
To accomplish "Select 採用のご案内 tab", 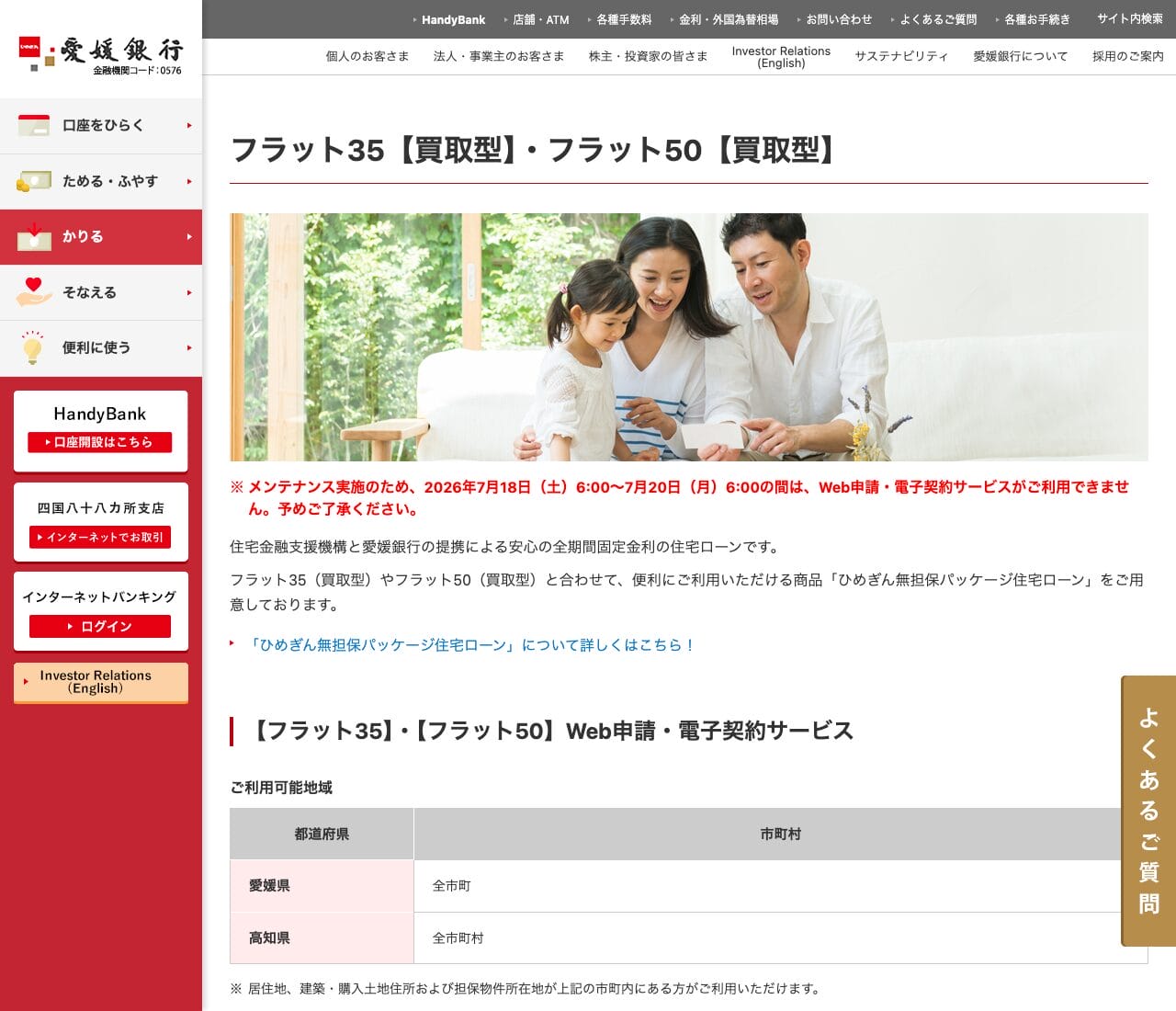I will point(1128,56).
